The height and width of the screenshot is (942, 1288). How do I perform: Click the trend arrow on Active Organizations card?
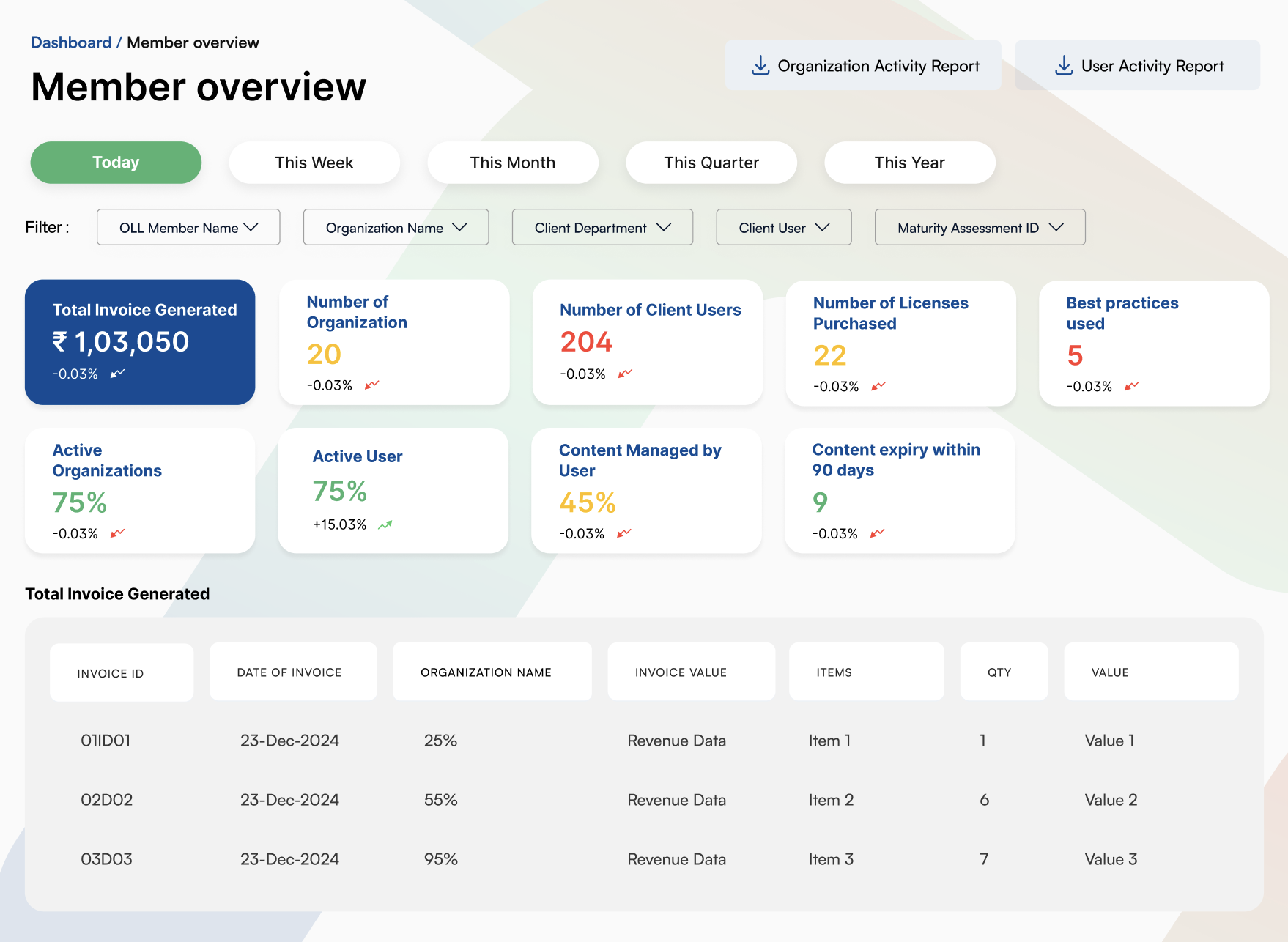(117, 533)
